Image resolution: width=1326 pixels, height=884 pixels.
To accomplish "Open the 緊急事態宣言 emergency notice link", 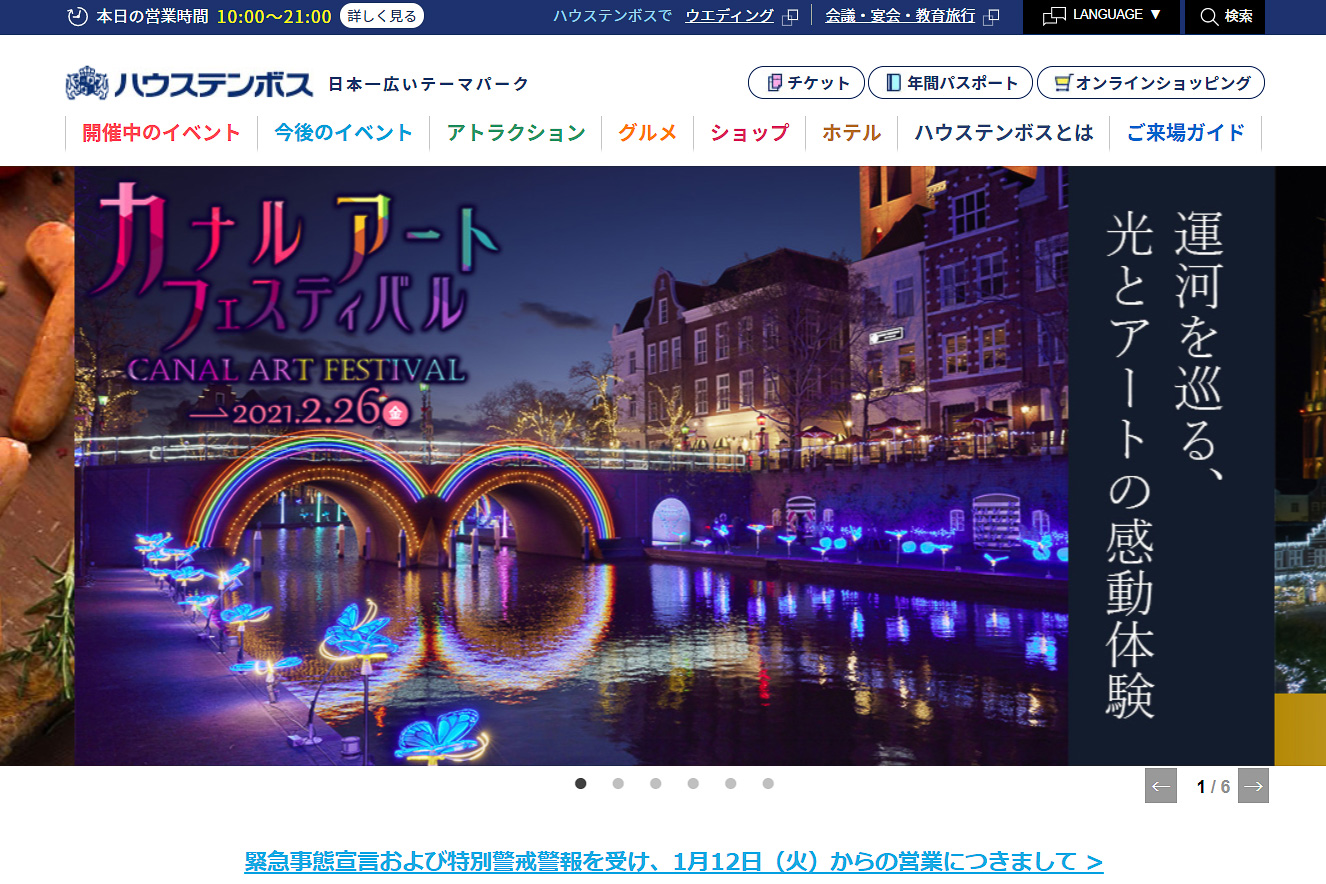I will click(x=674, y=862).
